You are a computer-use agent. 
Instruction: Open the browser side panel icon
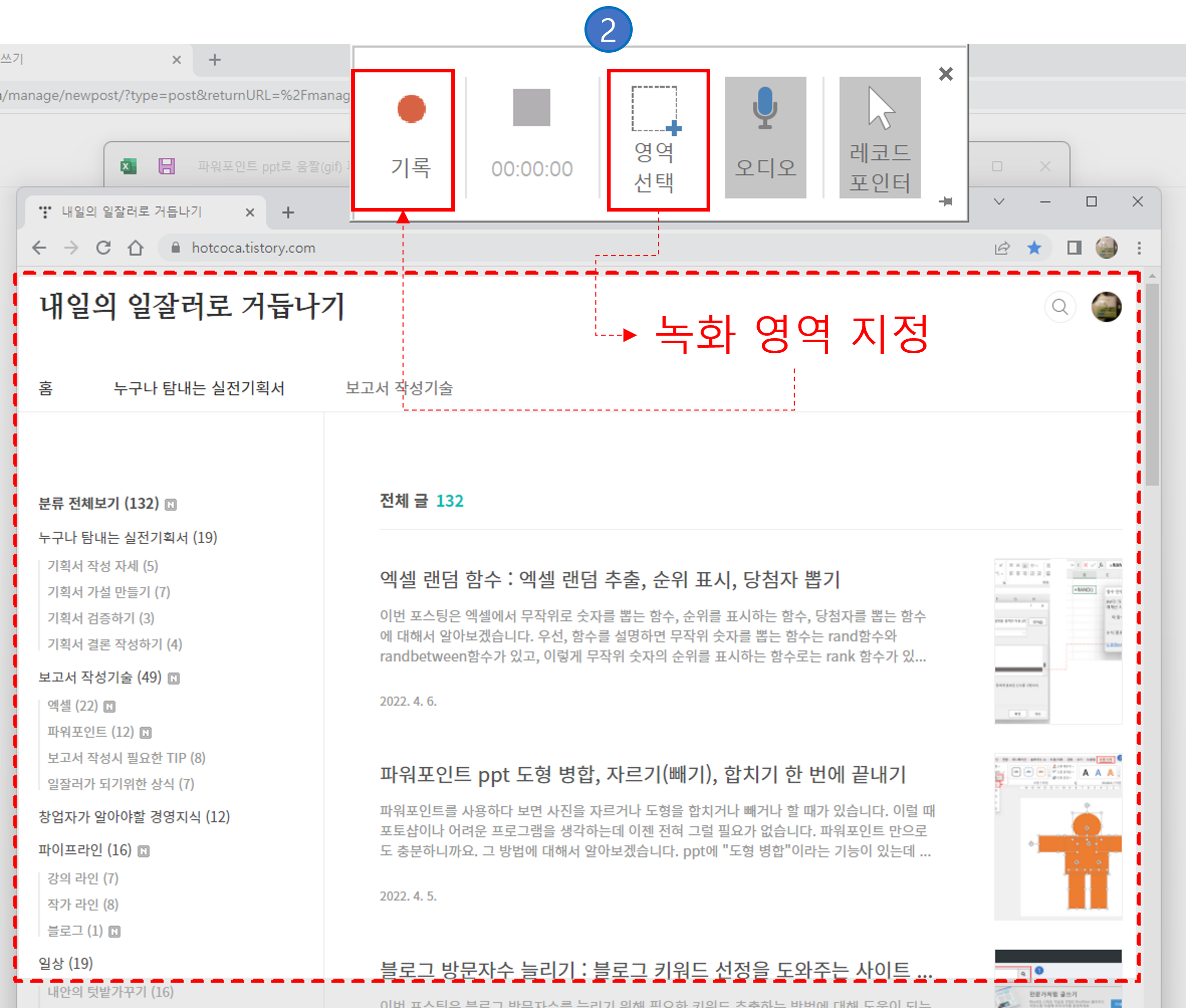coord(1074,247)
